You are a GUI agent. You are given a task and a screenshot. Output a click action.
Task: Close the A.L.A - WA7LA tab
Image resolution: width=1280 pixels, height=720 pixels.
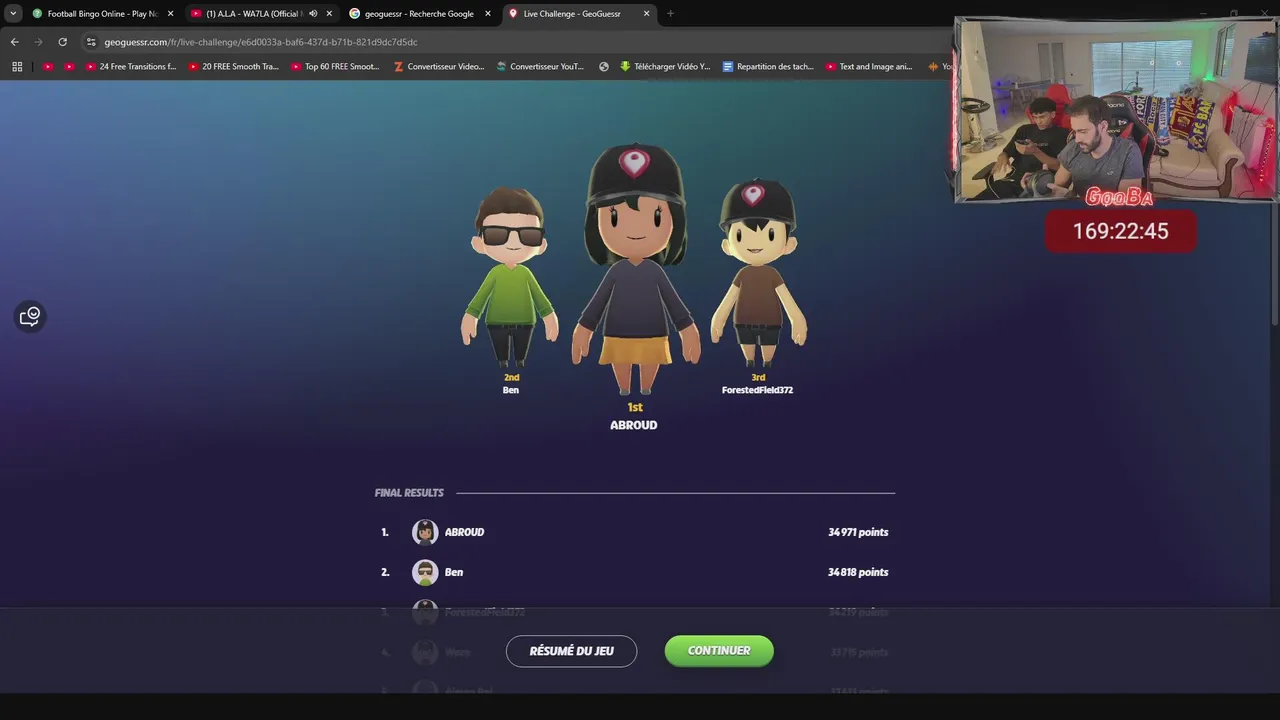[329, 14]
